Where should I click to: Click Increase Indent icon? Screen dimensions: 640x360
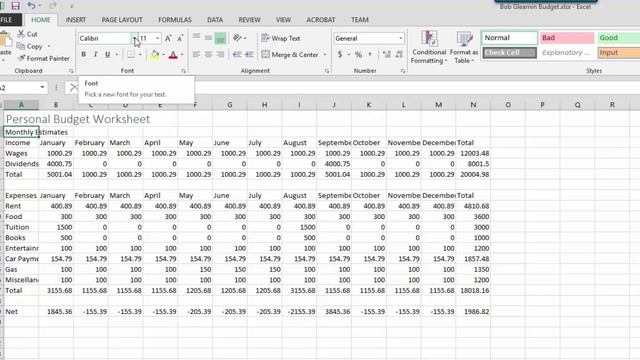click(x=249, y=54)
